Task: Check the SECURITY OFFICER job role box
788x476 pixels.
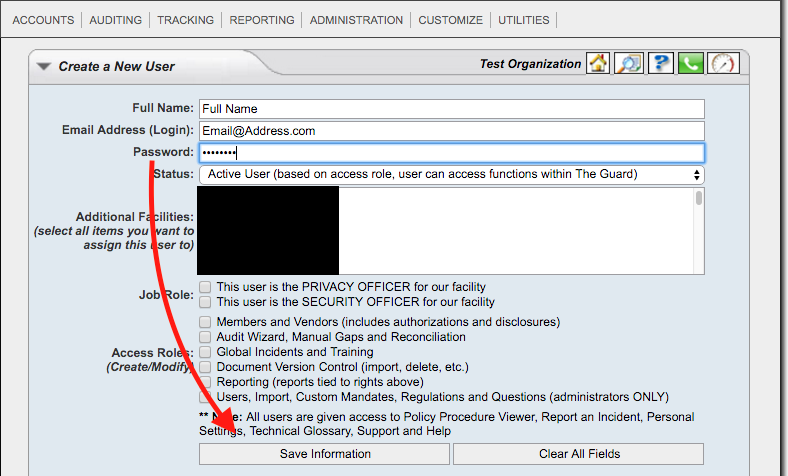Action: 205,302
